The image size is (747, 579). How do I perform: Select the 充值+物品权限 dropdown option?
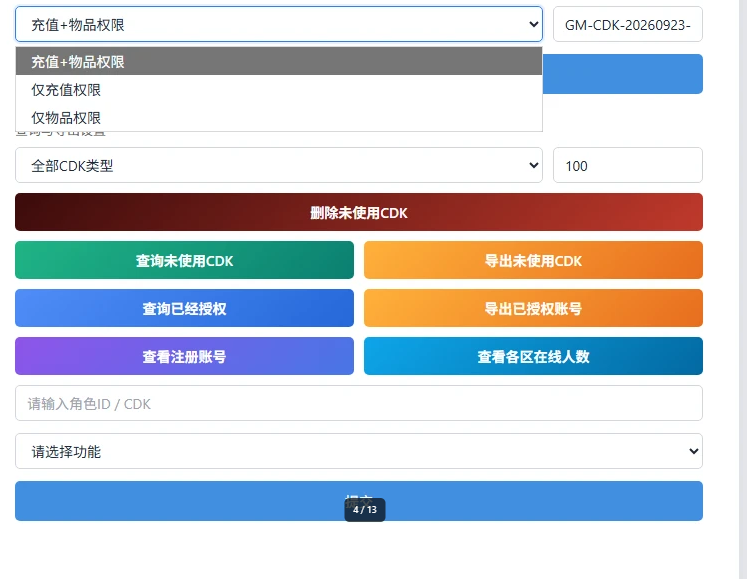[x=279, y=61]
